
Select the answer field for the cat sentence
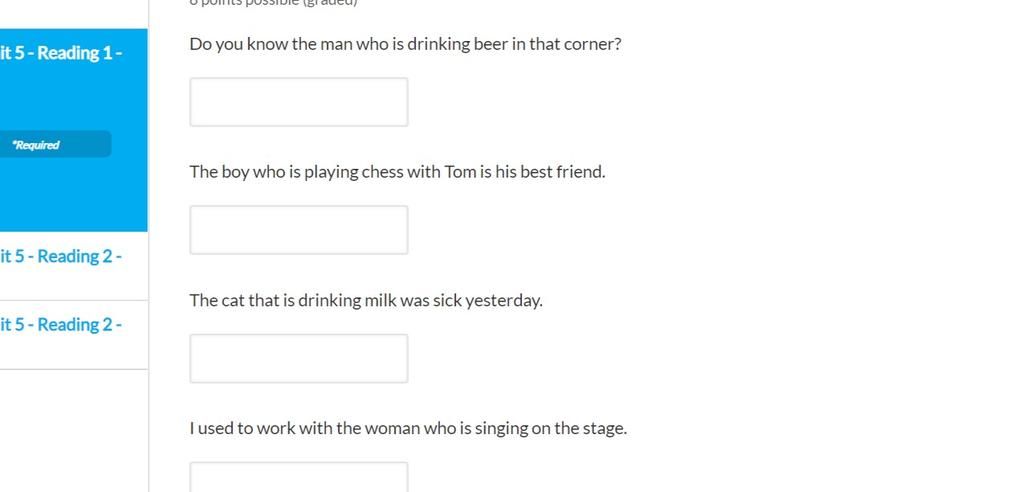tap(298, 358)
